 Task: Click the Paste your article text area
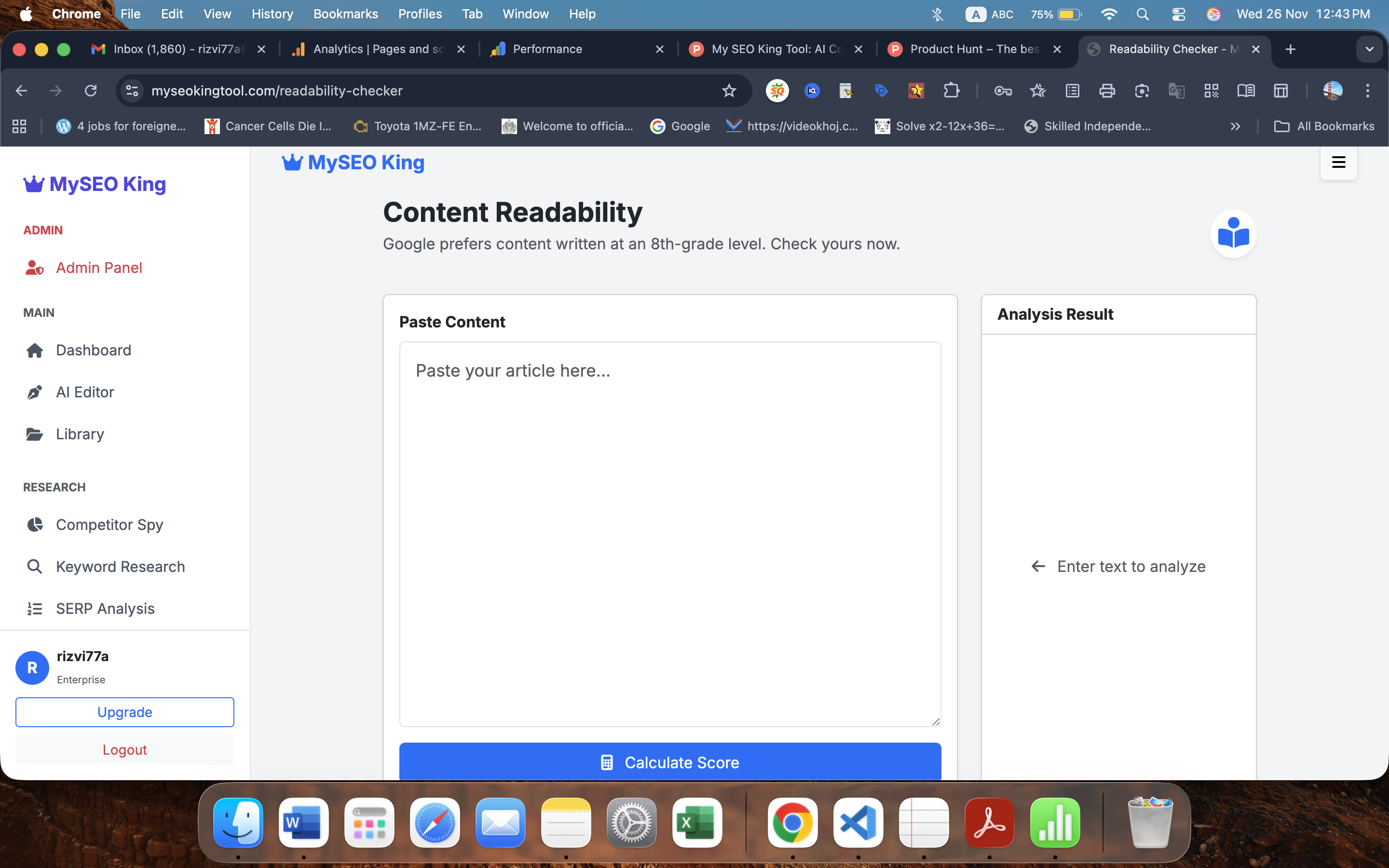point(670,534)
